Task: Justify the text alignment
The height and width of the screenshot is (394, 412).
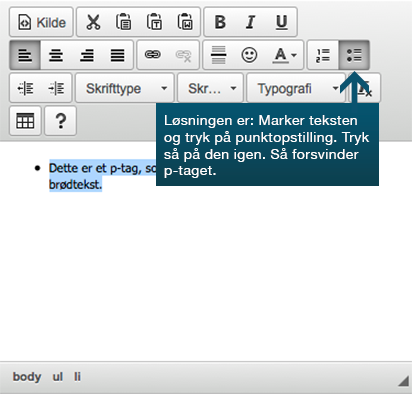Action: pyautogui.click(x=117, y=55)
